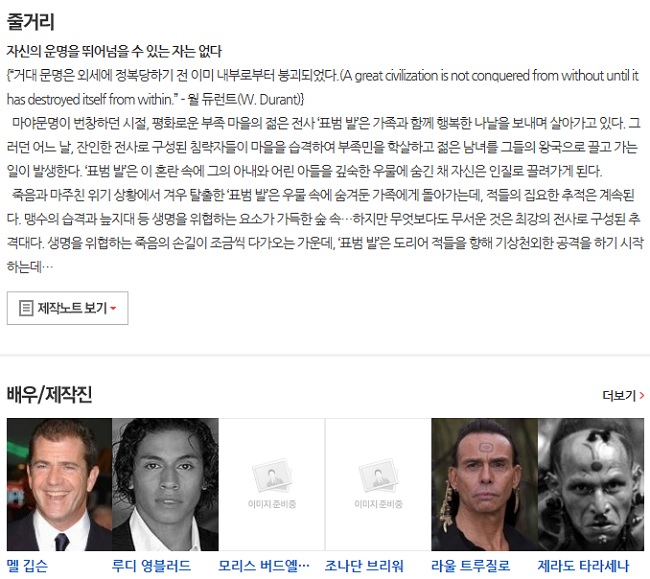Click 조나단 브리워's placeholder image icon
The height and width of the screenshot is (579, 650).
pos(378,476)
